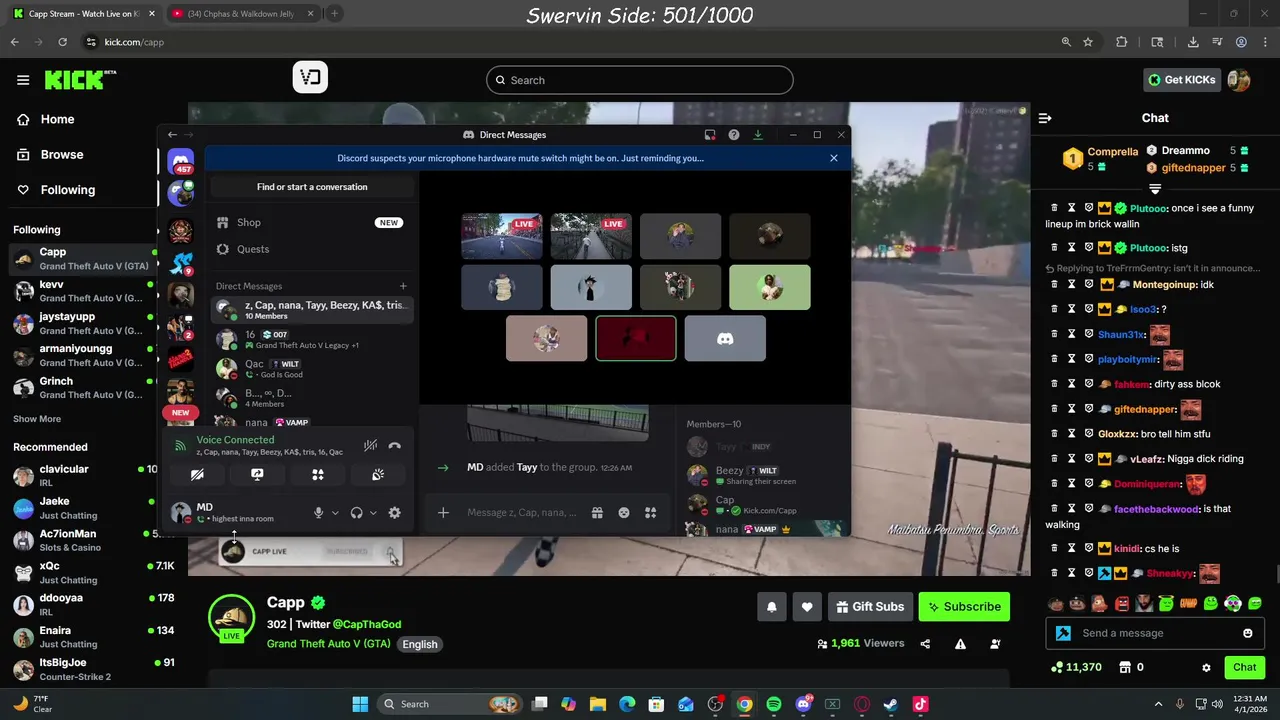Open microphone input options arrow in Discord
Image resolution: width=1280 pixels, height=720 pixels.
point(335,513)
